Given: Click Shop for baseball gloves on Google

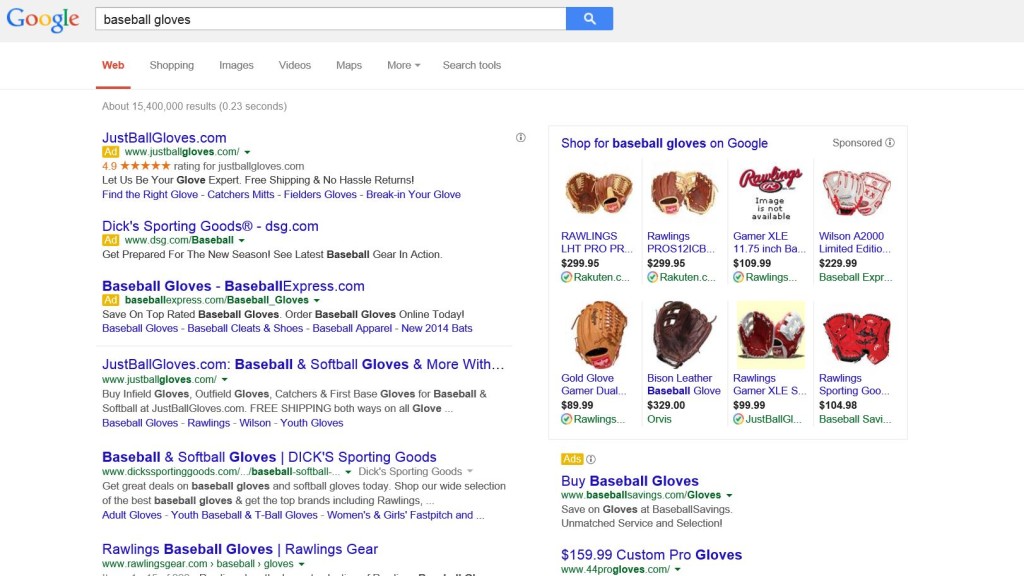Looking at the screenshot, I should tap(664, 143).
